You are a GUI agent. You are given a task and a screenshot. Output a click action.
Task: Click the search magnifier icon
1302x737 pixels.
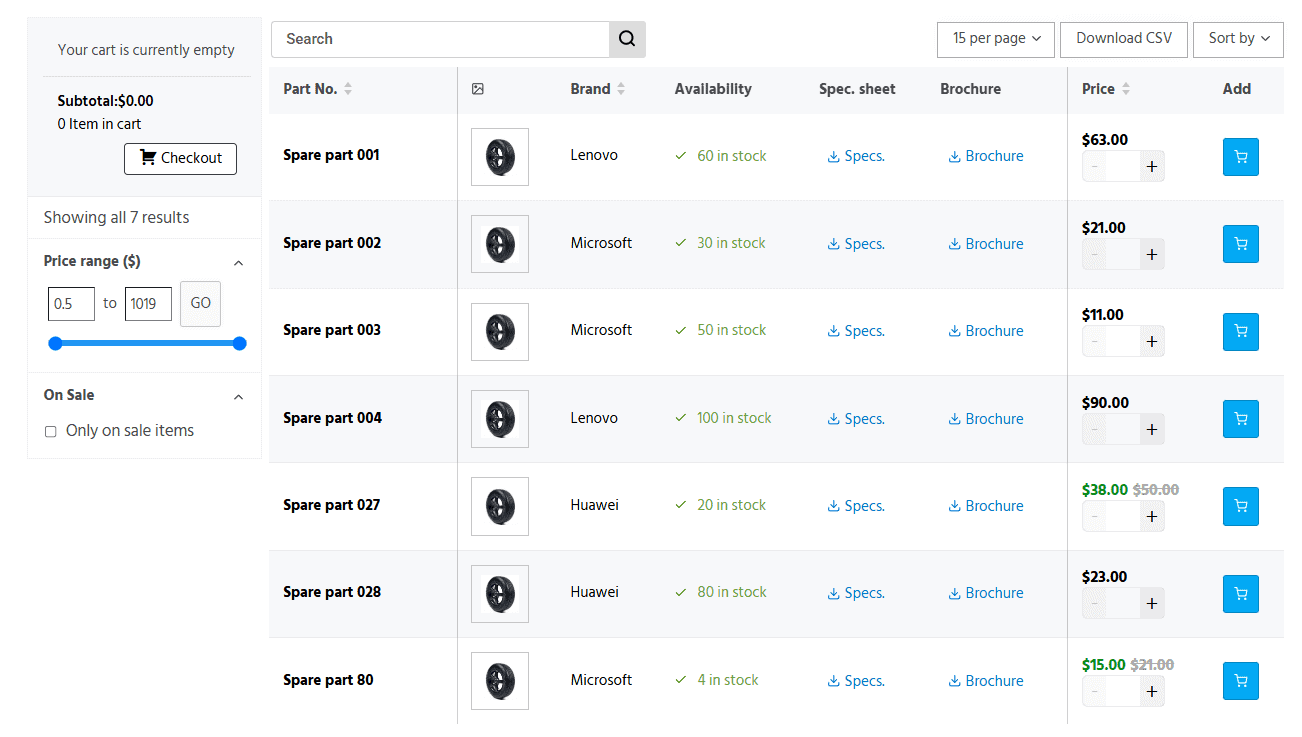627,39
